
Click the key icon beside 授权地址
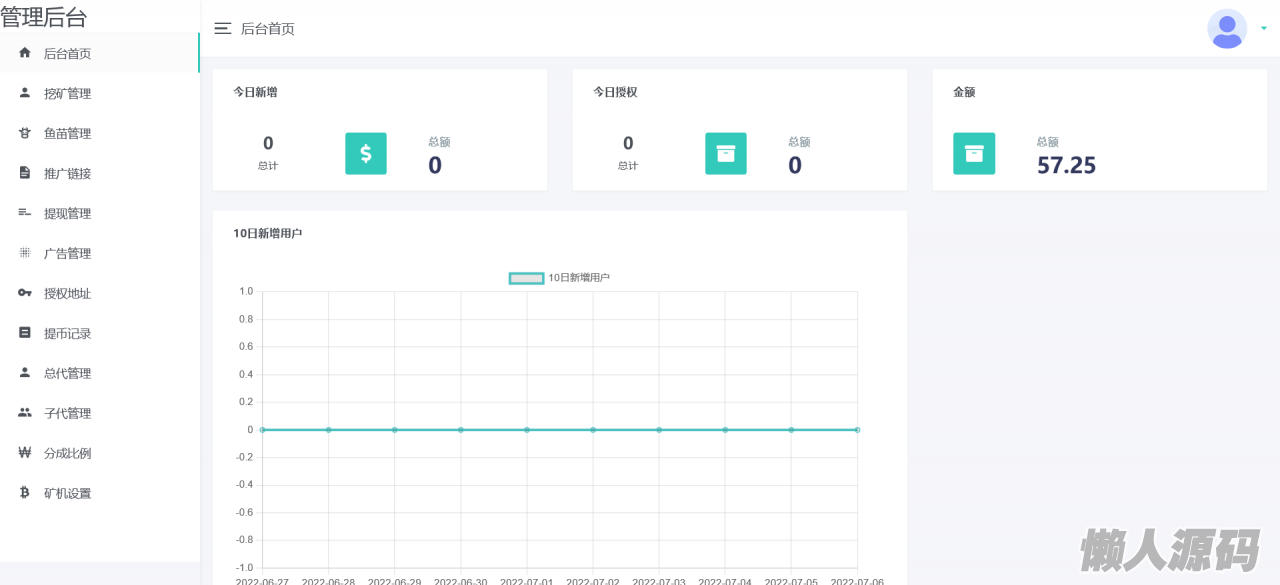tap(25, 293)
